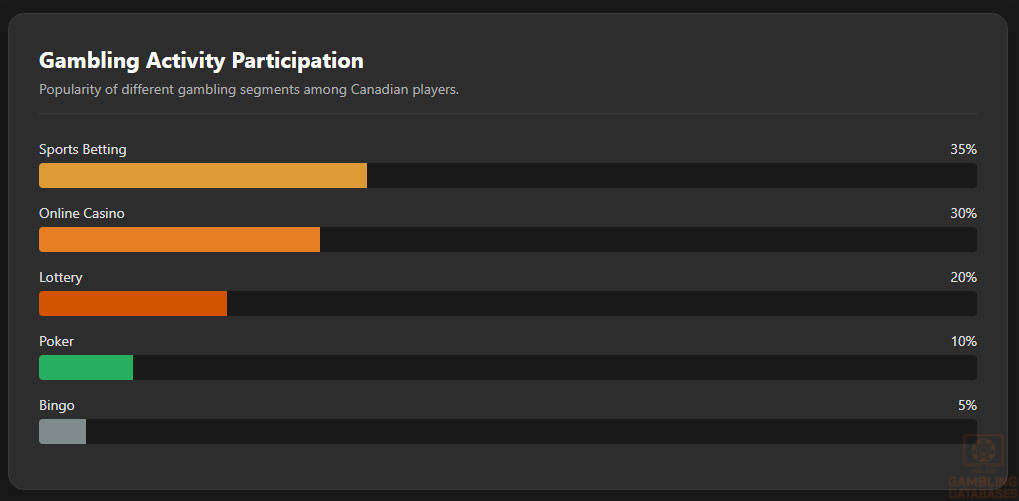Select the Online Casino label

tap(82, 214)
